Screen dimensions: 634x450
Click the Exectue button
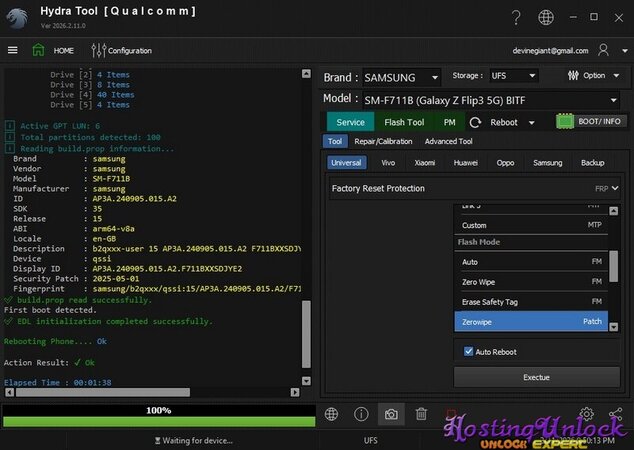(x=536, y=377)
